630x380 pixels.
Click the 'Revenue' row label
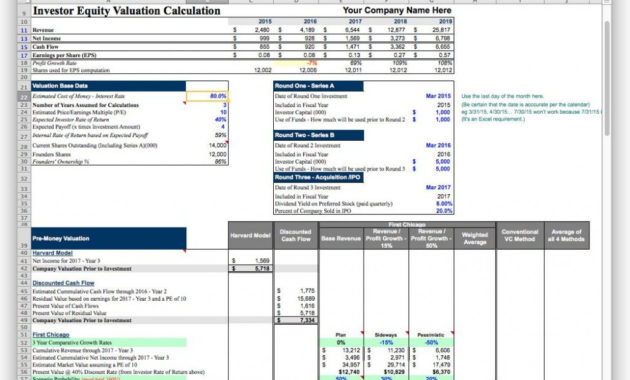point(43,30)
